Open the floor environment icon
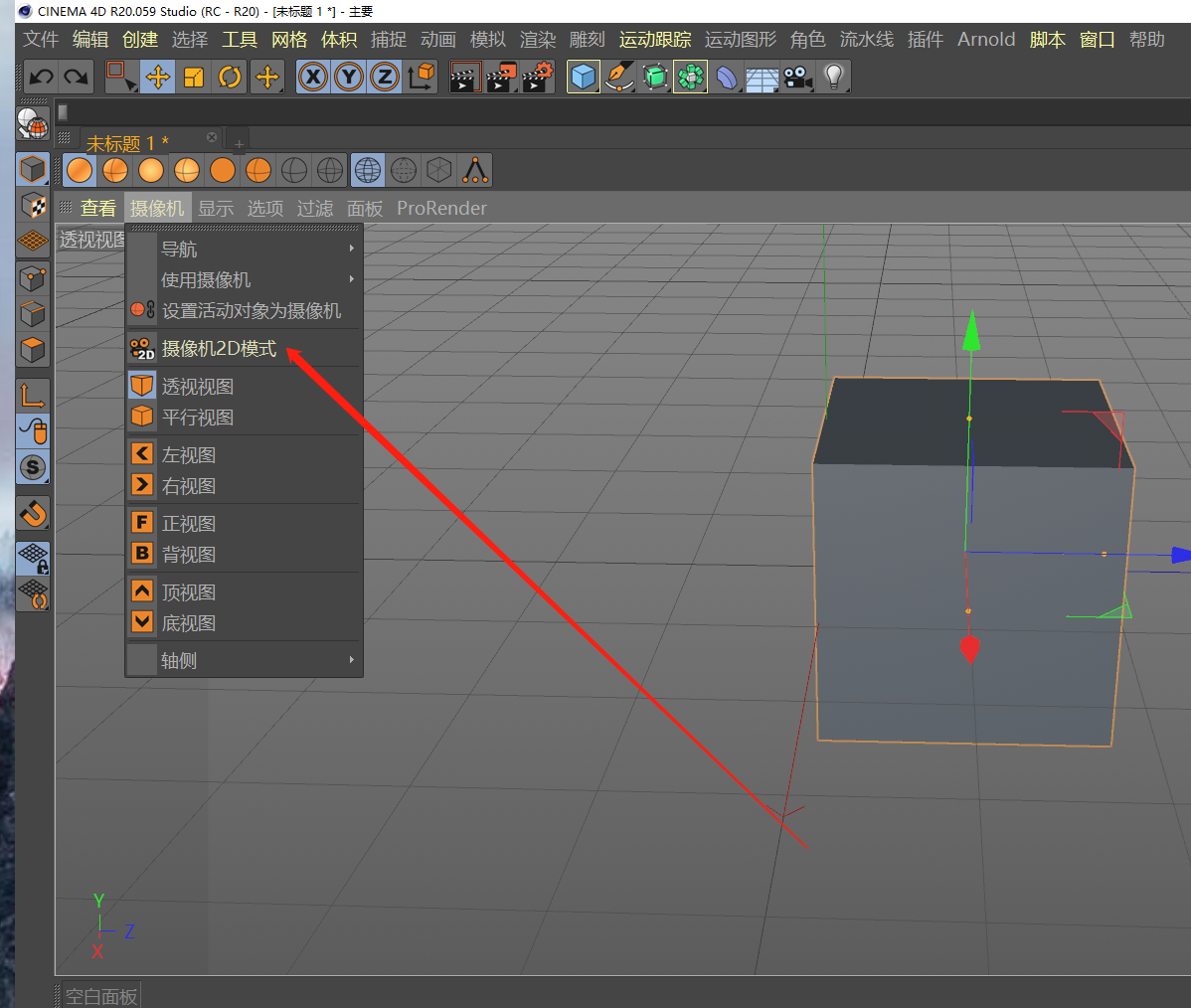Viewport: 1191px width, 1008px height. pos(762,77)
